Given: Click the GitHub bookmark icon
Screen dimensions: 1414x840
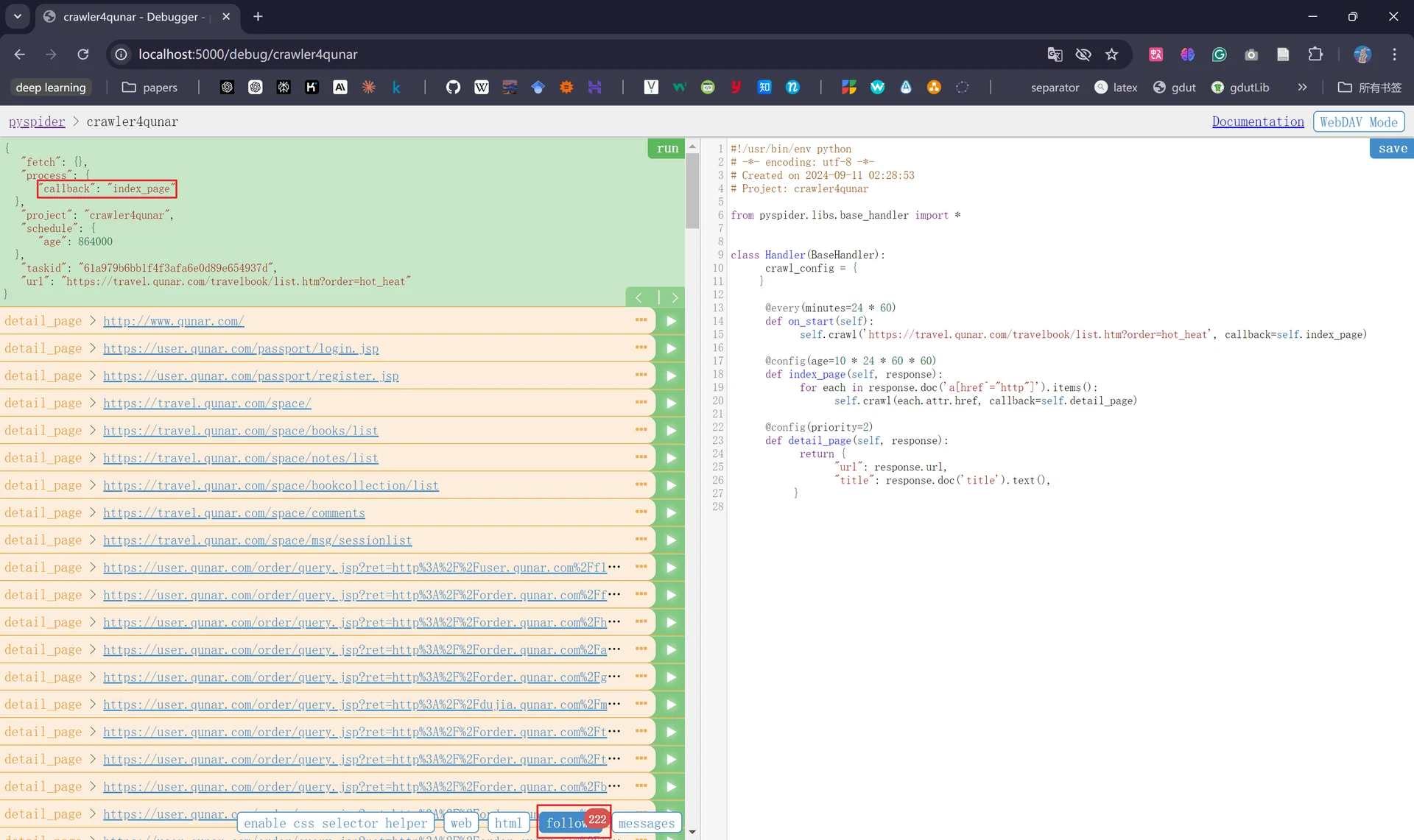Looking at the screenshot, I should [x=453, y=87].
